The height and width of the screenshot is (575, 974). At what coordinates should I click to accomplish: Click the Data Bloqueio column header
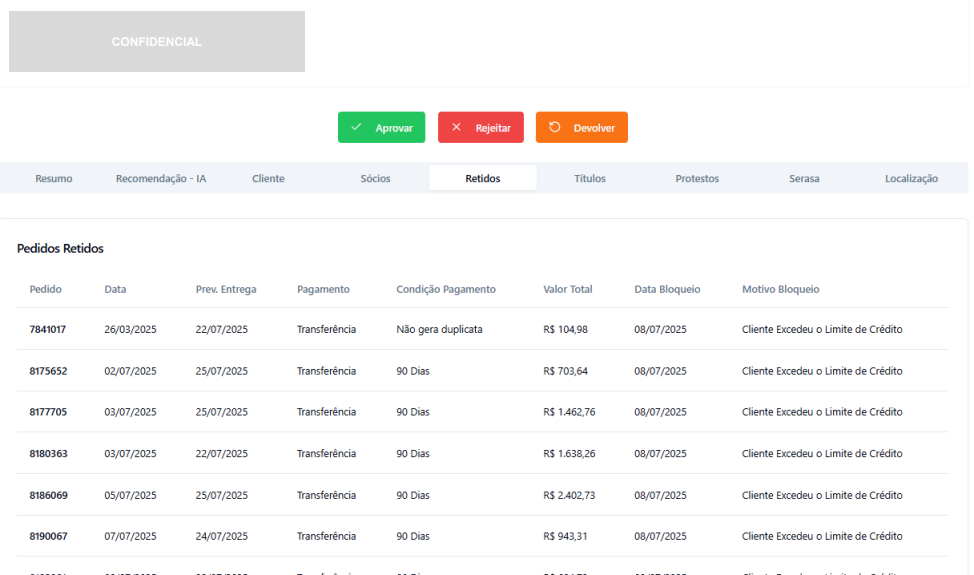coord(667,289)
